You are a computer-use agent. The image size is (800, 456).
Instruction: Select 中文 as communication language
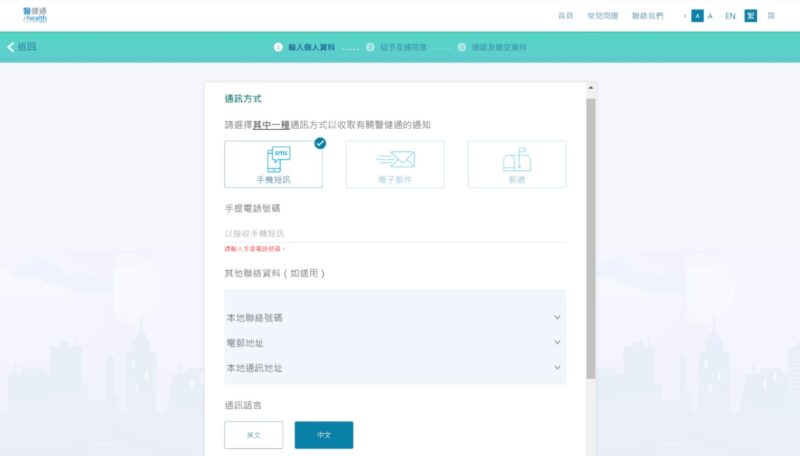323,435
